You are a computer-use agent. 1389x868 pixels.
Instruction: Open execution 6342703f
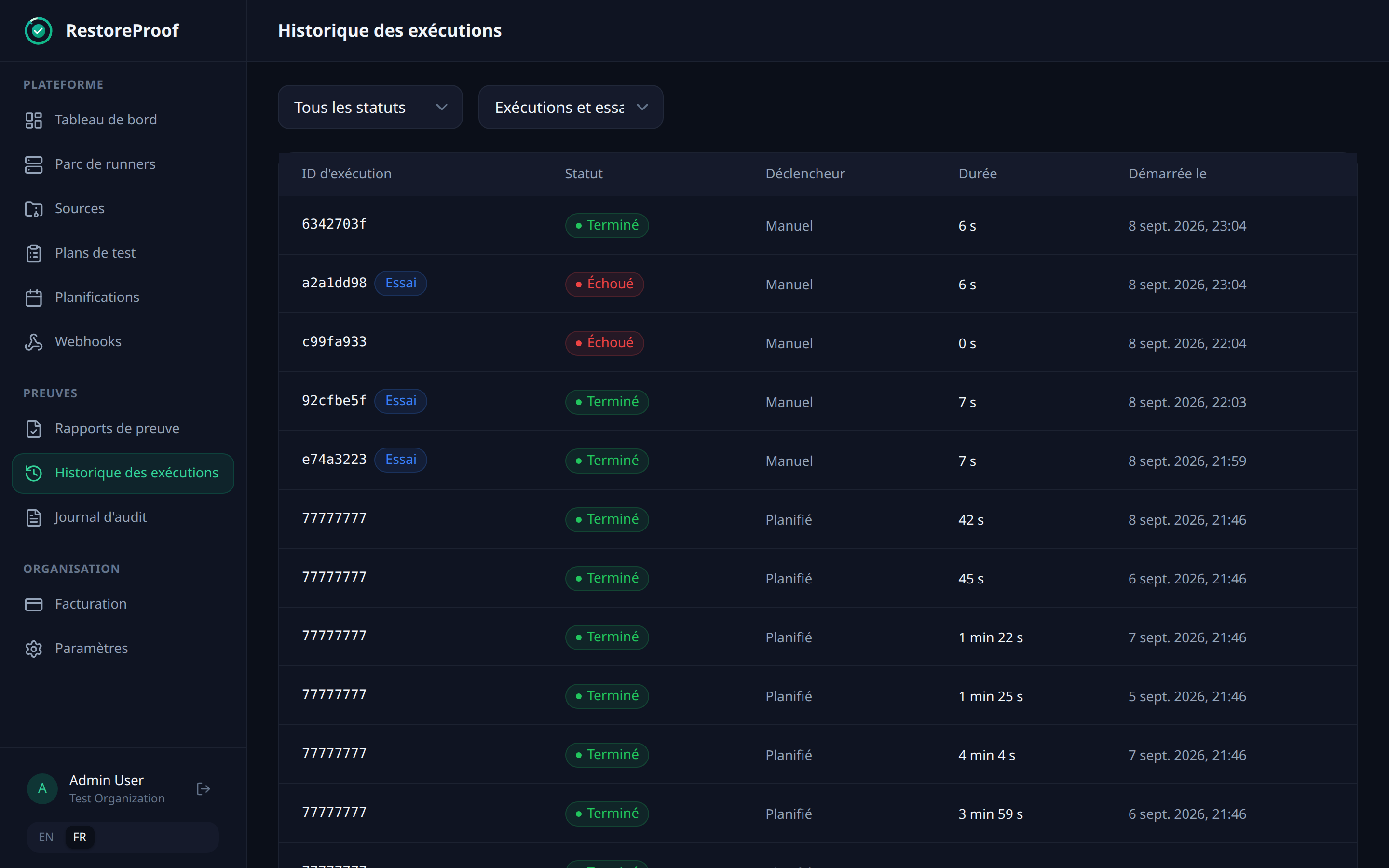(334, 224)
